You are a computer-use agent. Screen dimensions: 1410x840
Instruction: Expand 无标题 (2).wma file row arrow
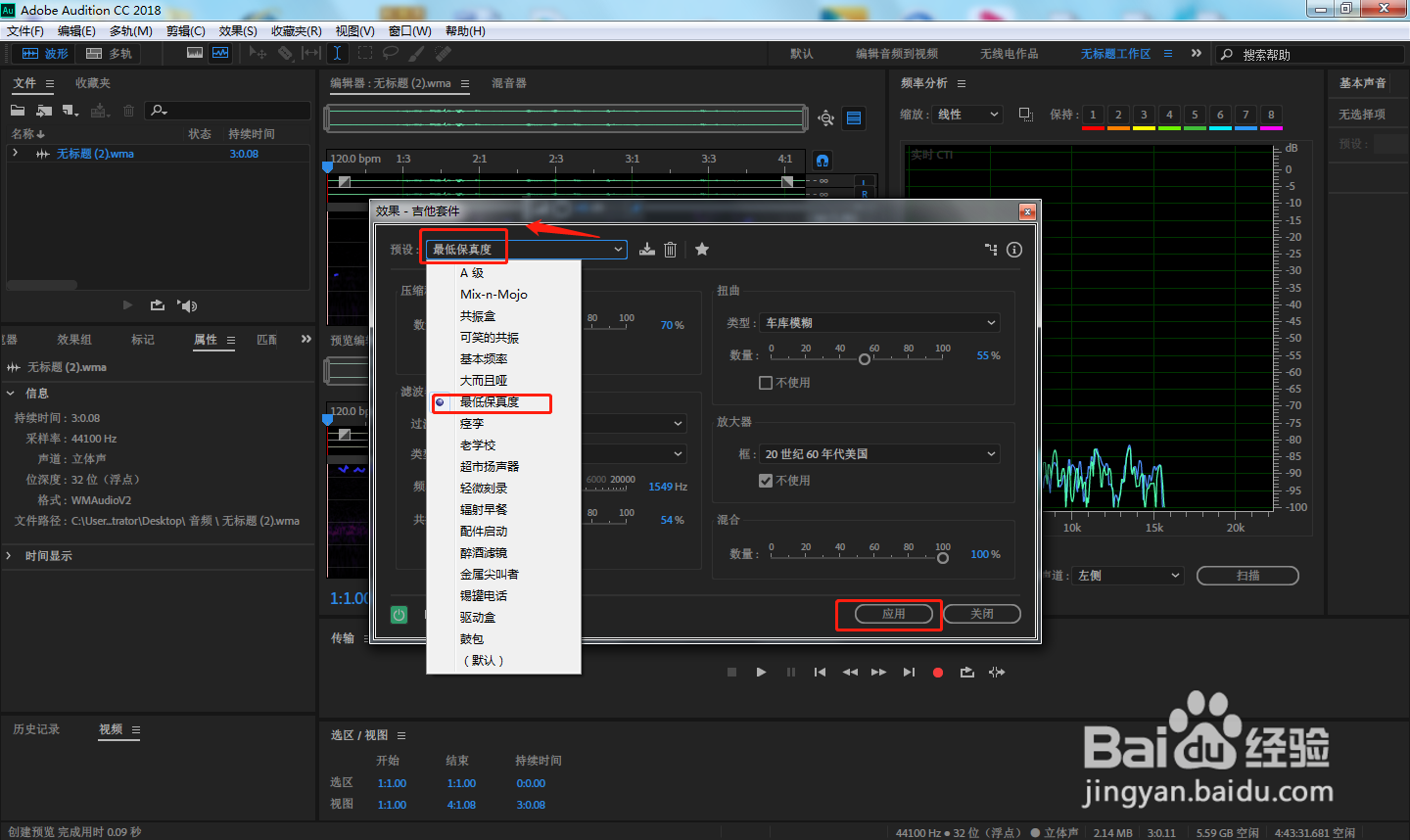[x=15, y=154]
